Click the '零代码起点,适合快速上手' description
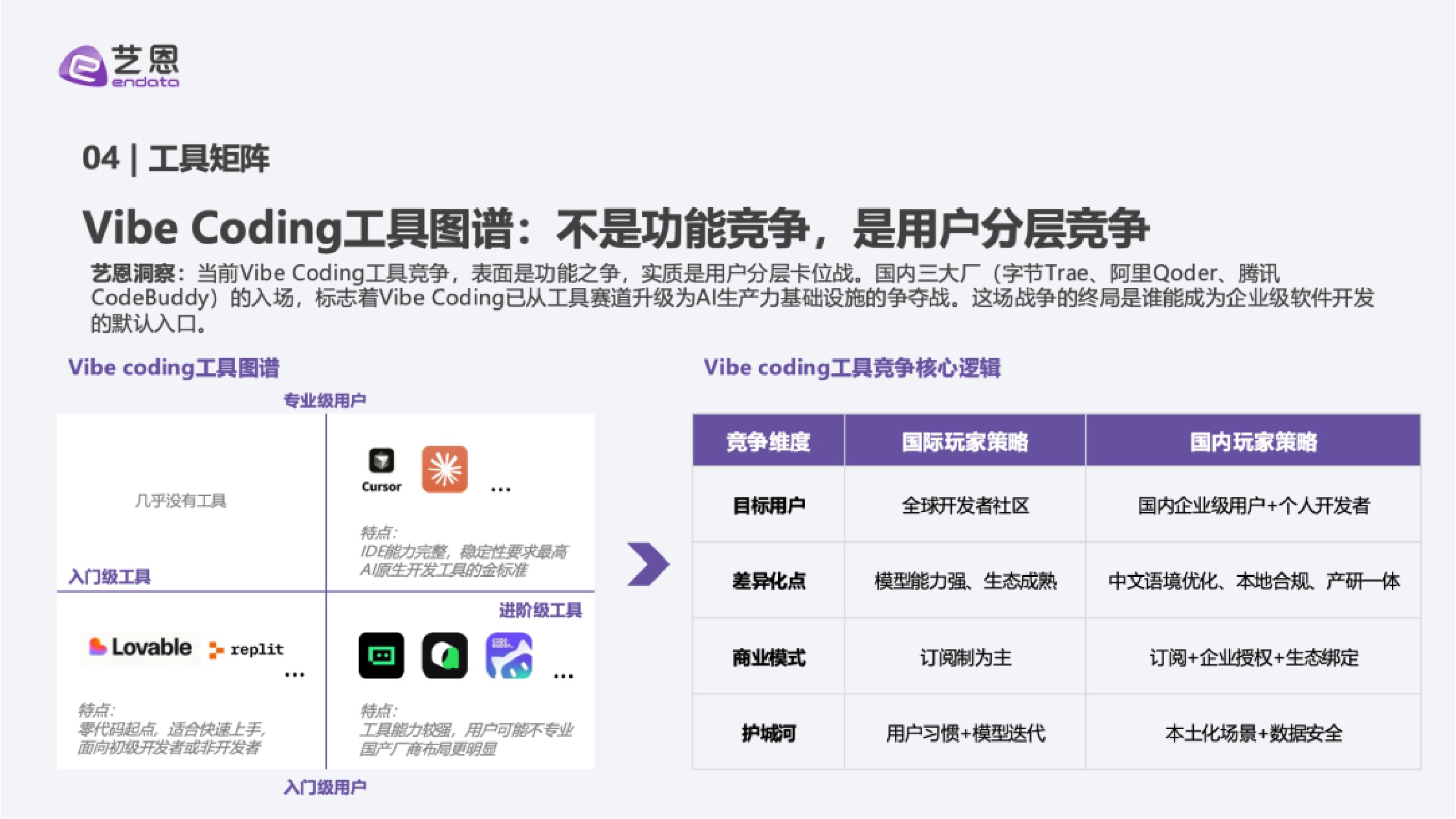The image size is (1456, 819). 171,729
